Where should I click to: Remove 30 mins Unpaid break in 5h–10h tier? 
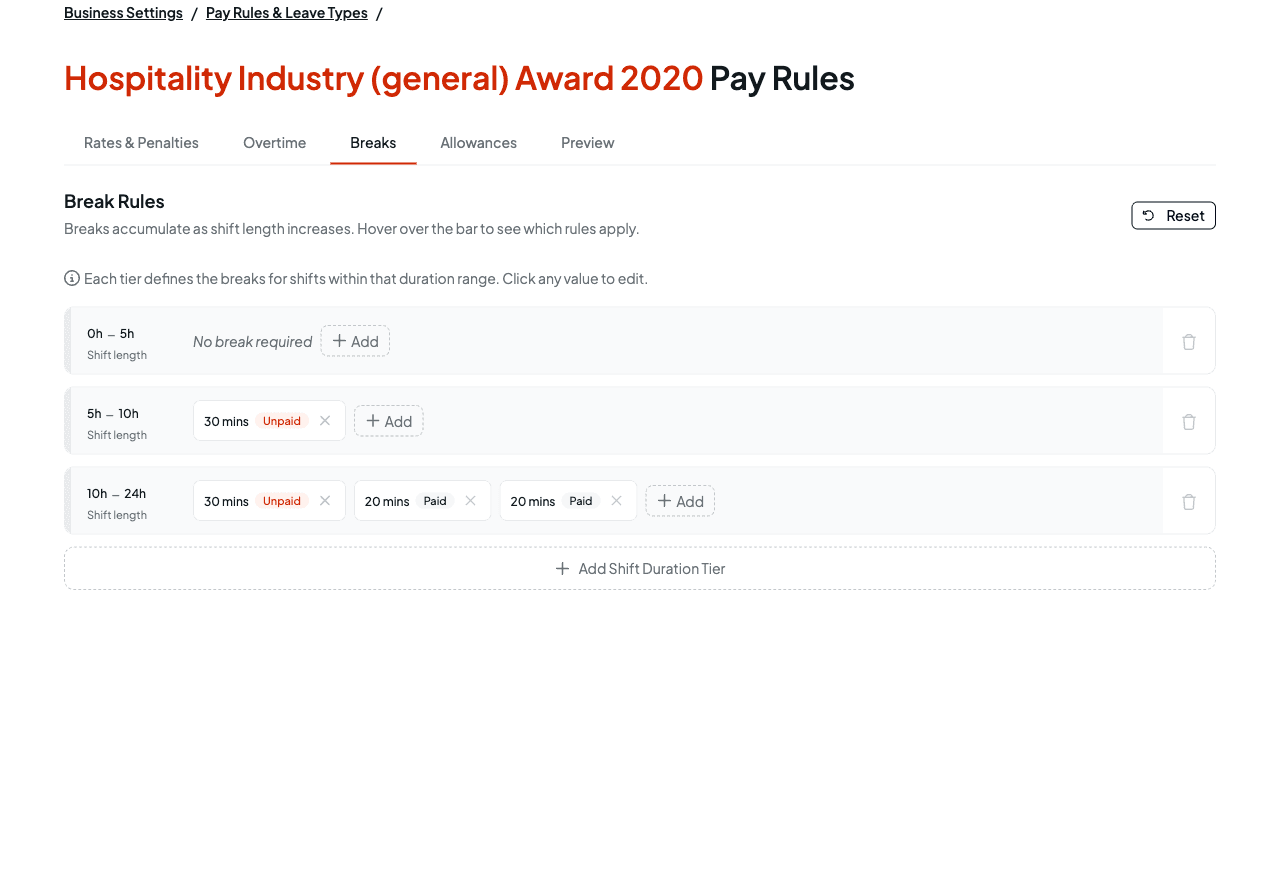point(325,421)
